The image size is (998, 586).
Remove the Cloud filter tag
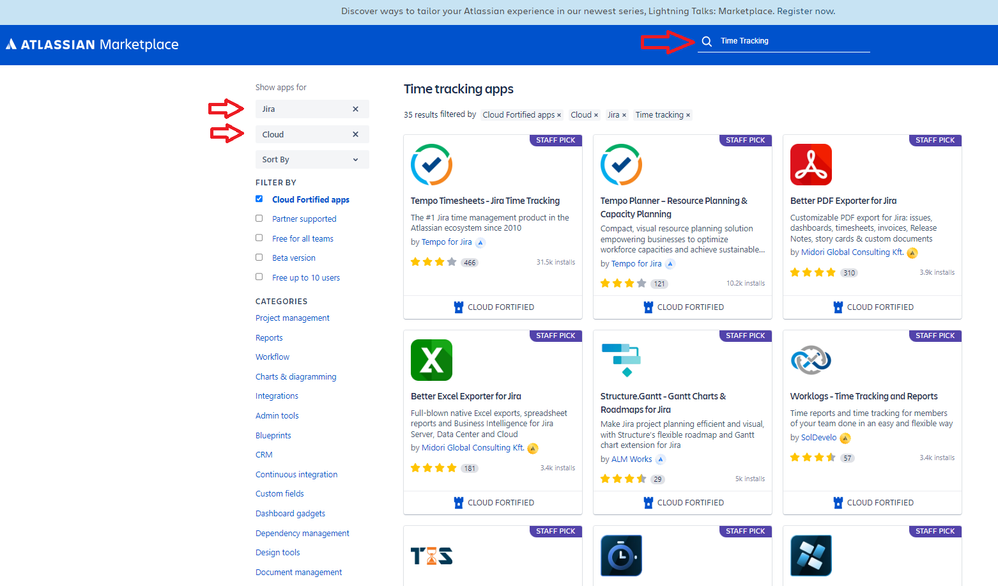[596, 115]
